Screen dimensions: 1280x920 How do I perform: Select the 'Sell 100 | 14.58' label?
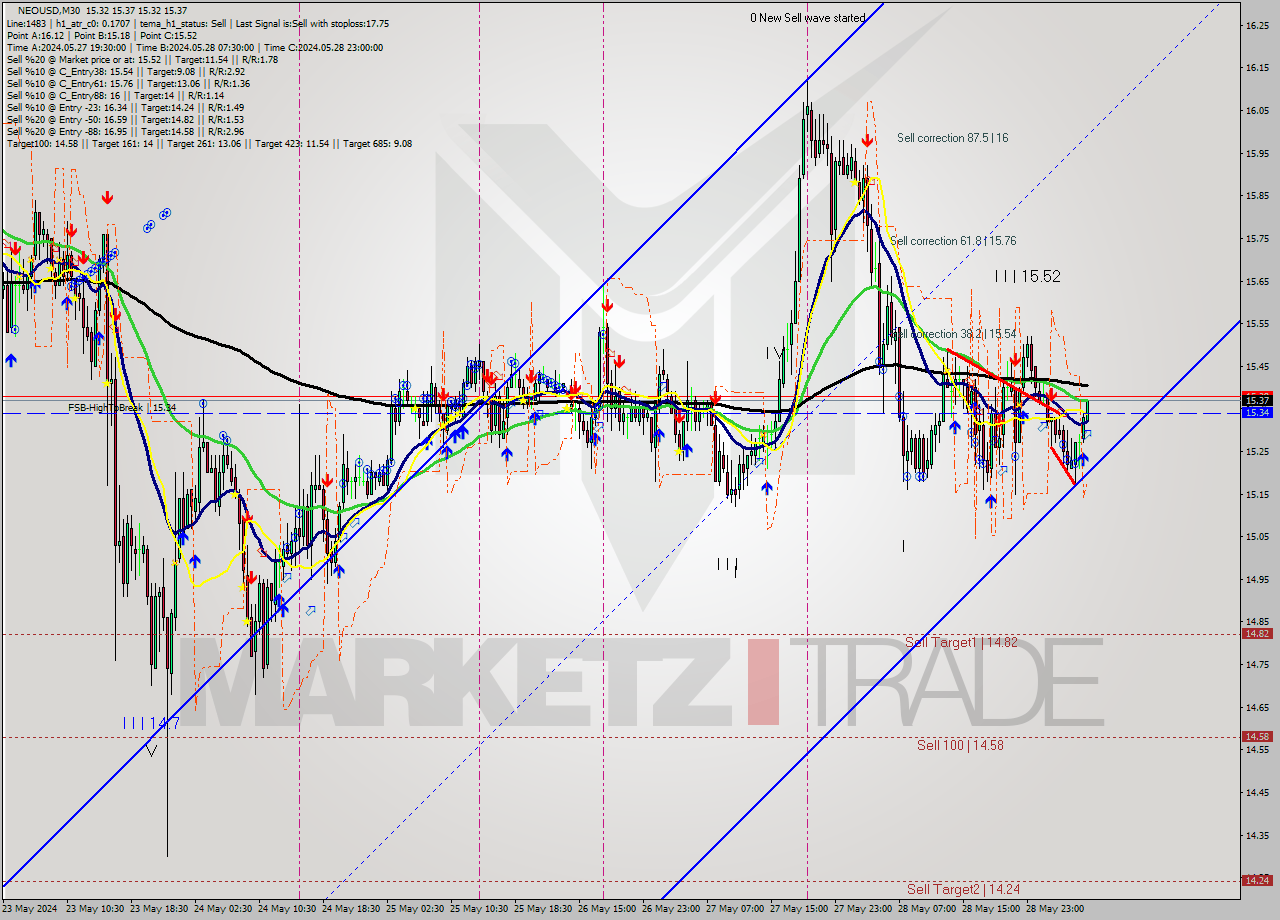point(960,745)
